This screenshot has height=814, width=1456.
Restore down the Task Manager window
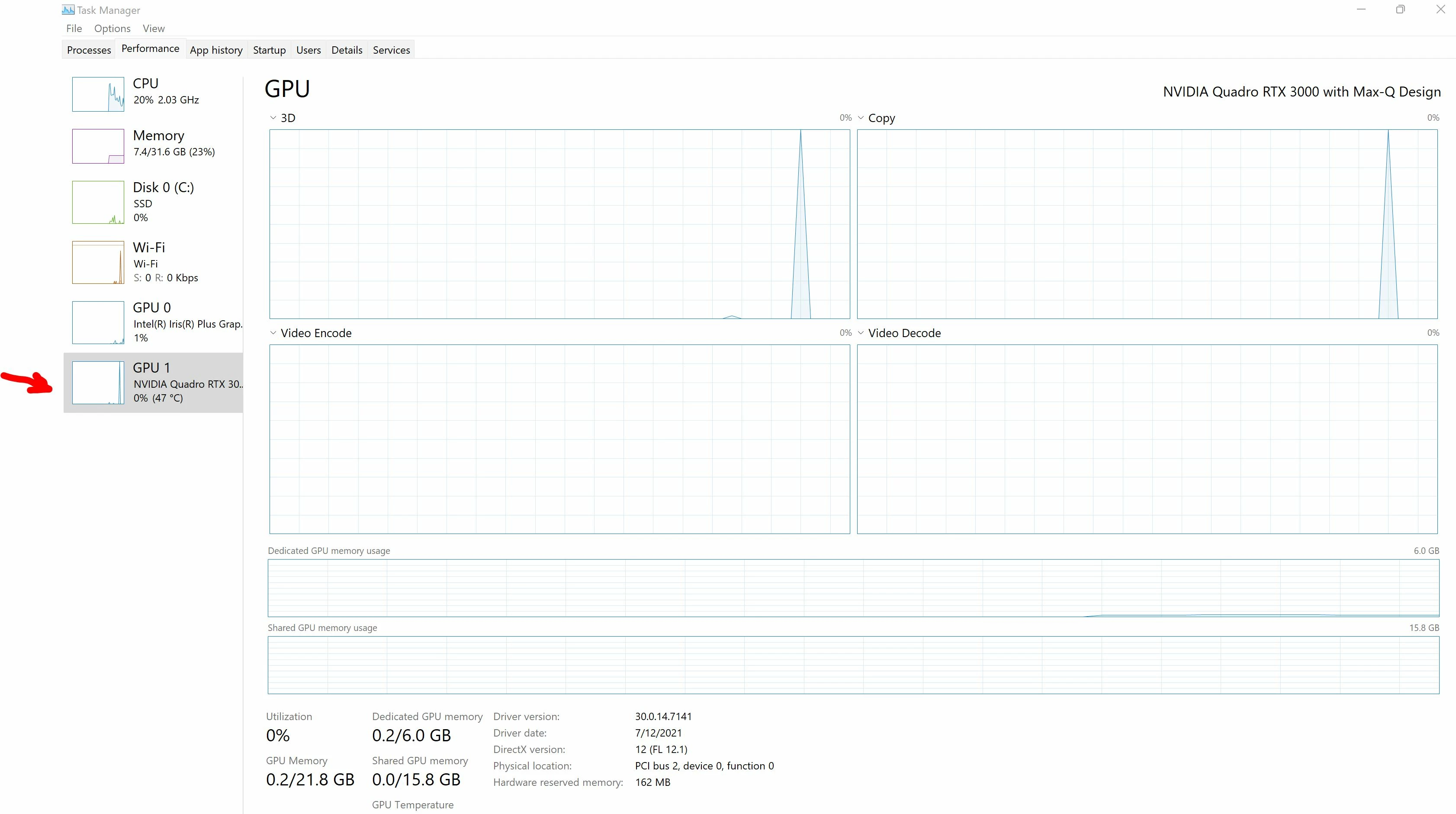click(1400, 10)
